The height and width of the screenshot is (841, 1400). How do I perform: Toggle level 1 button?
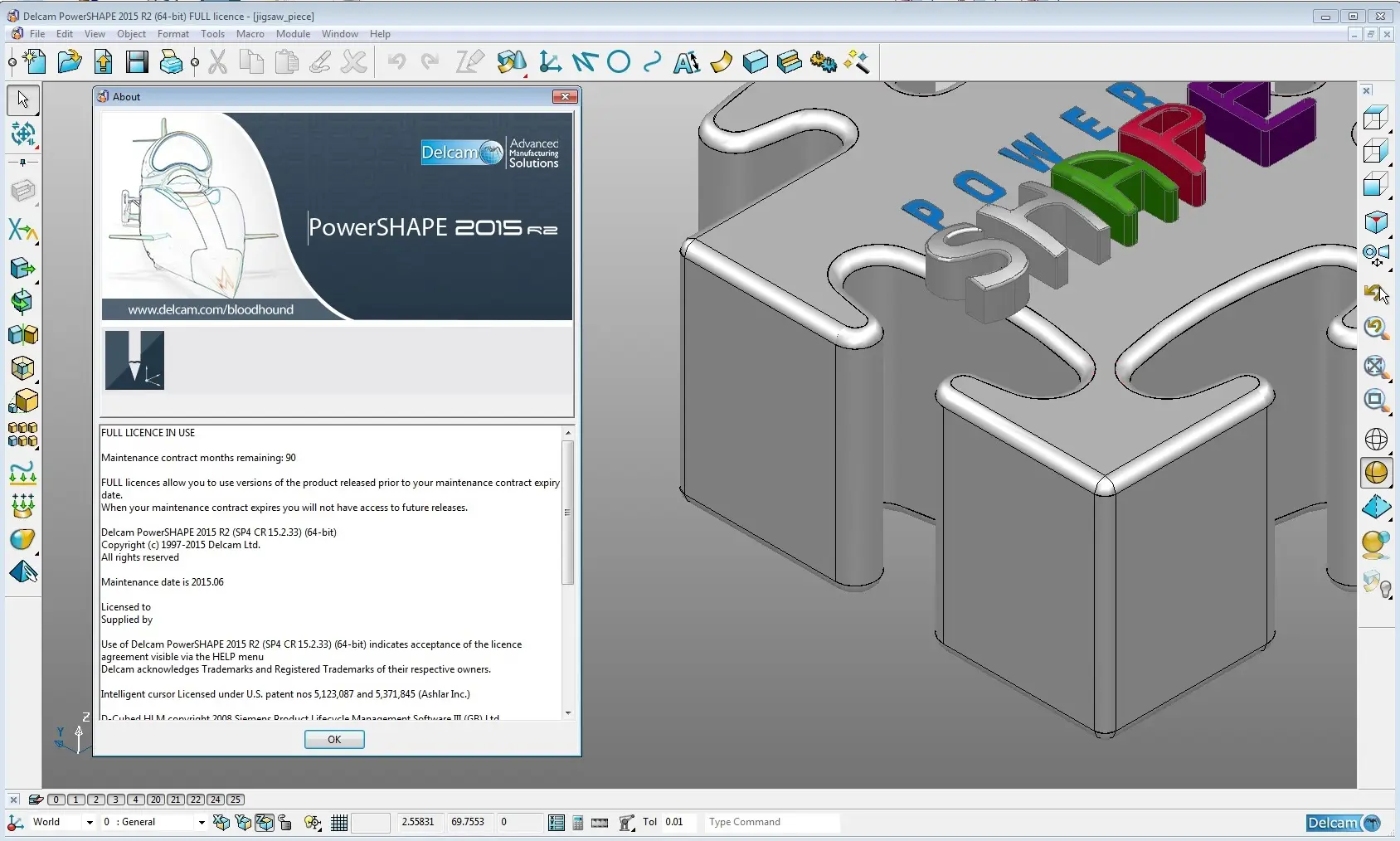[x=75, y=800]
